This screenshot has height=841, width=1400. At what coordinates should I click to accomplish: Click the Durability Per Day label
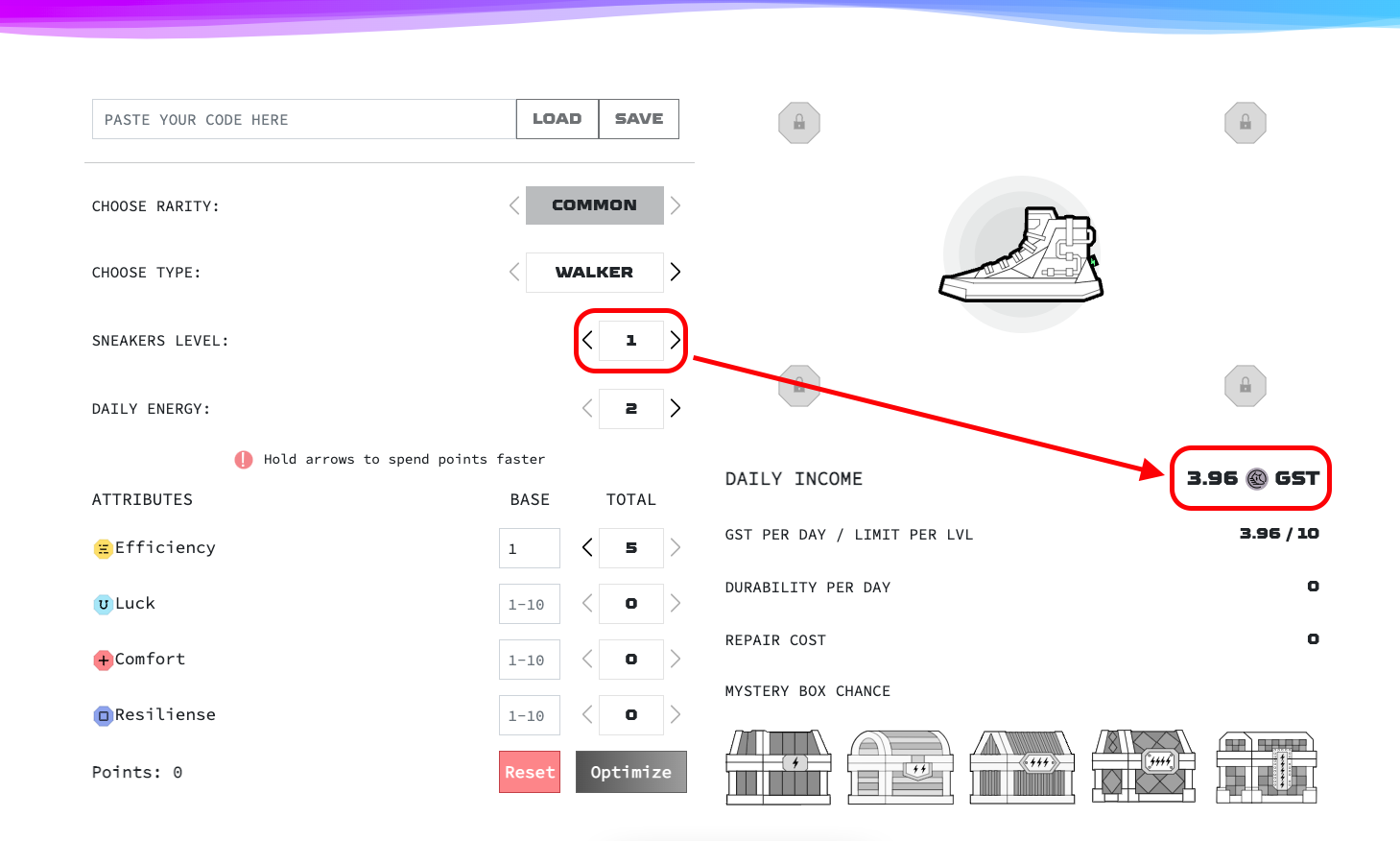808,588
